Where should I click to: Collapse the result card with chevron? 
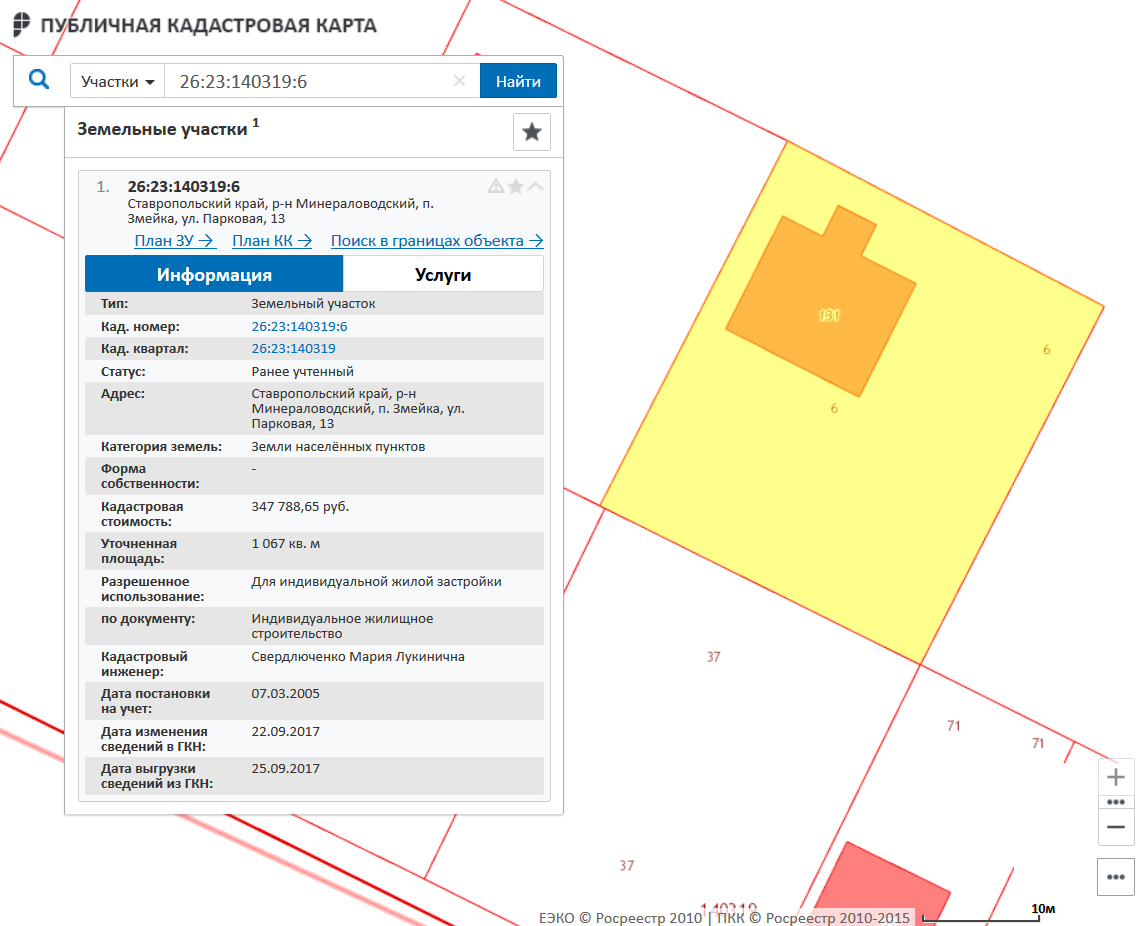coord(536,186)
